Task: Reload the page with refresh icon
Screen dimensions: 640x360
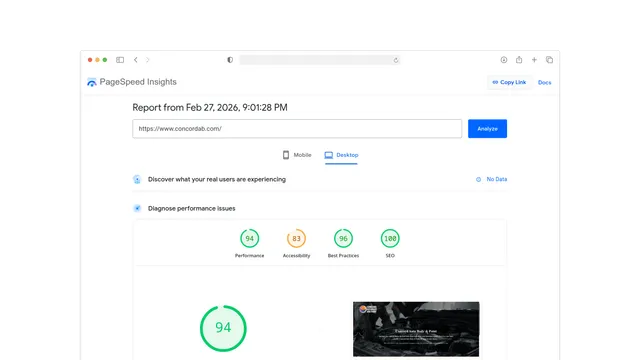Action: coord(396,60)
